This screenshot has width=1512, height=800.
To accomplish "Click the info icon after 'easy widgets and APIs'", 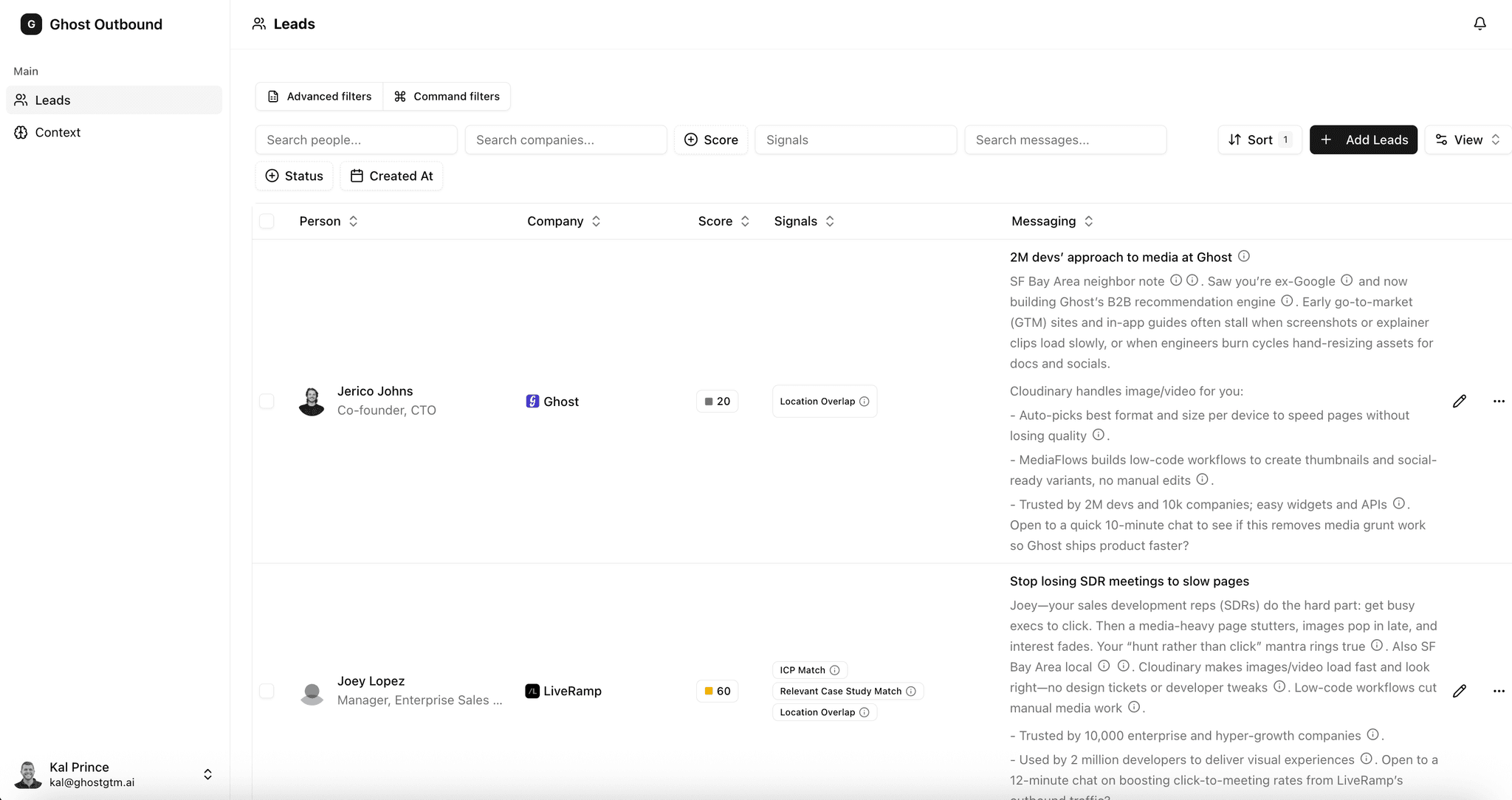I will click(x=1399, y=503).
